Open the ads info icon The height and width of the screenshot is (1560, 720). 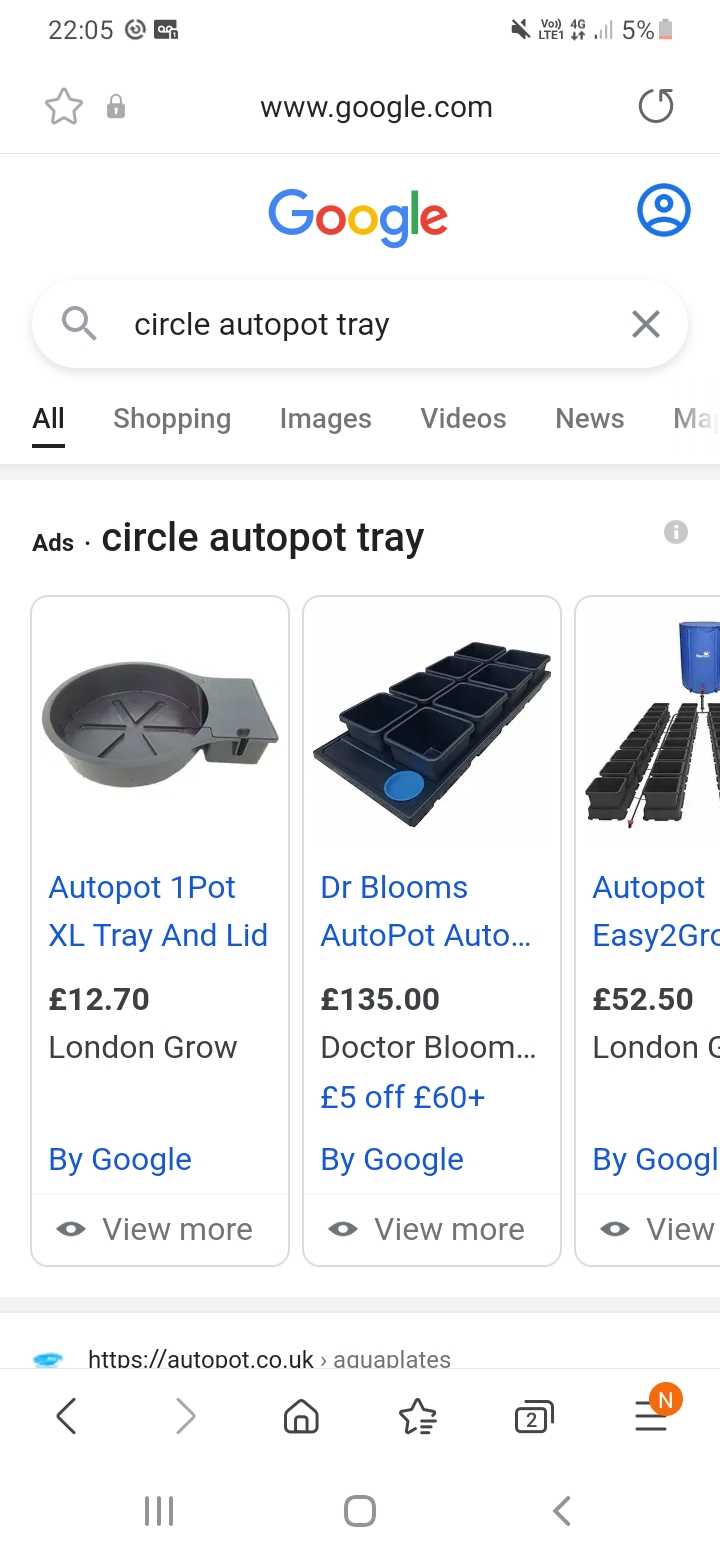(x=676, y=532)
